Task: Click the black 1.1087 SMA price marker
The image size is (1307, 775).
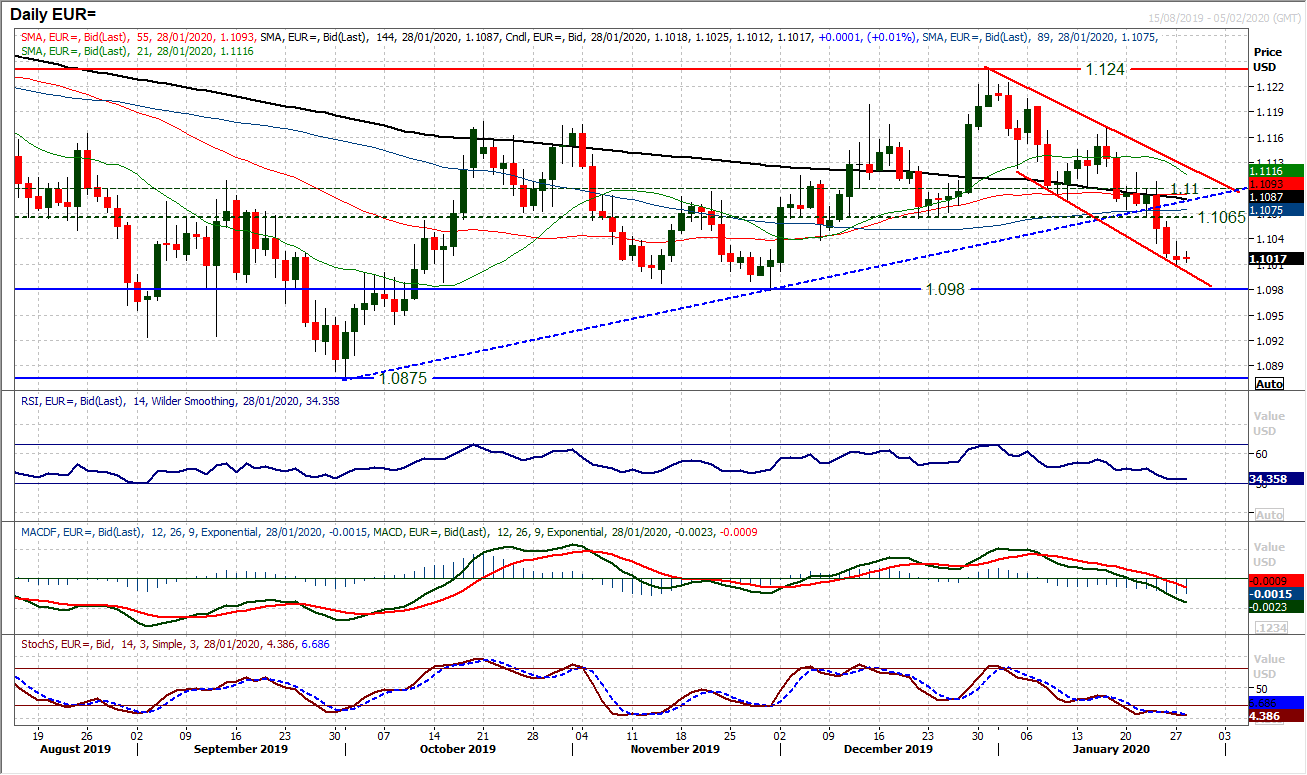Action: (1265, 197)
